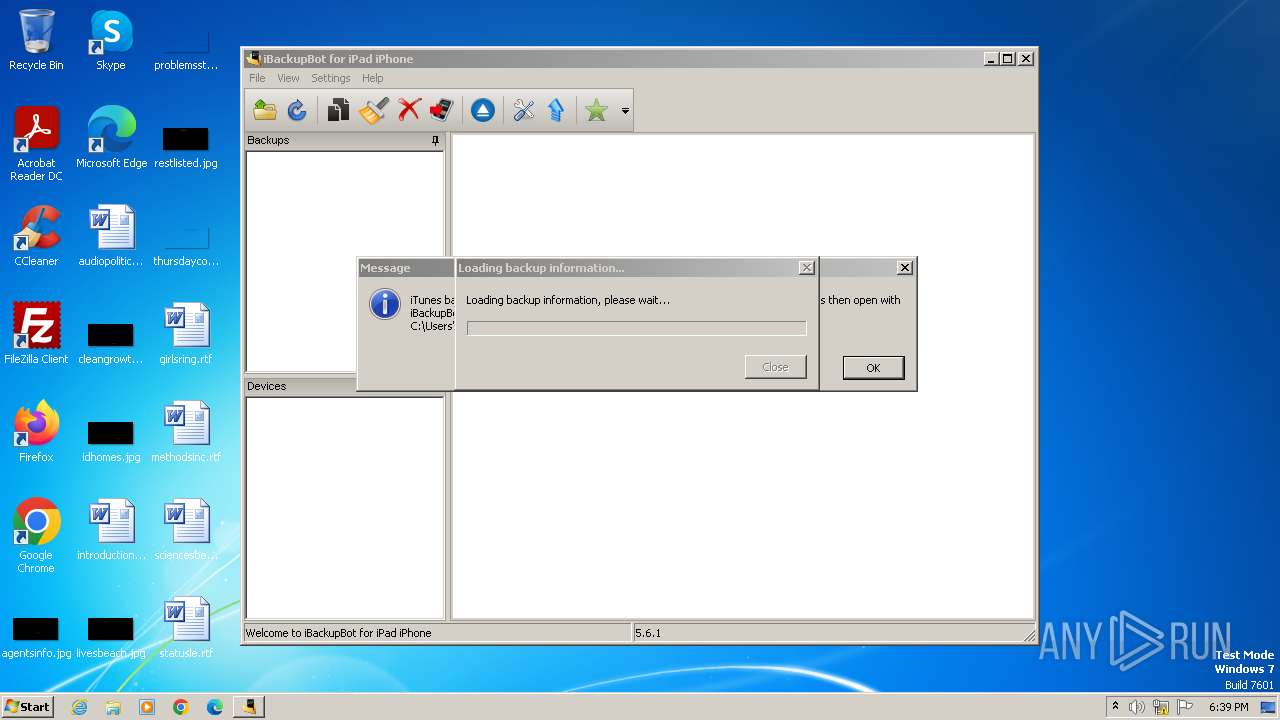
Task: Open the Help menu
Action: tap(372, 78)
